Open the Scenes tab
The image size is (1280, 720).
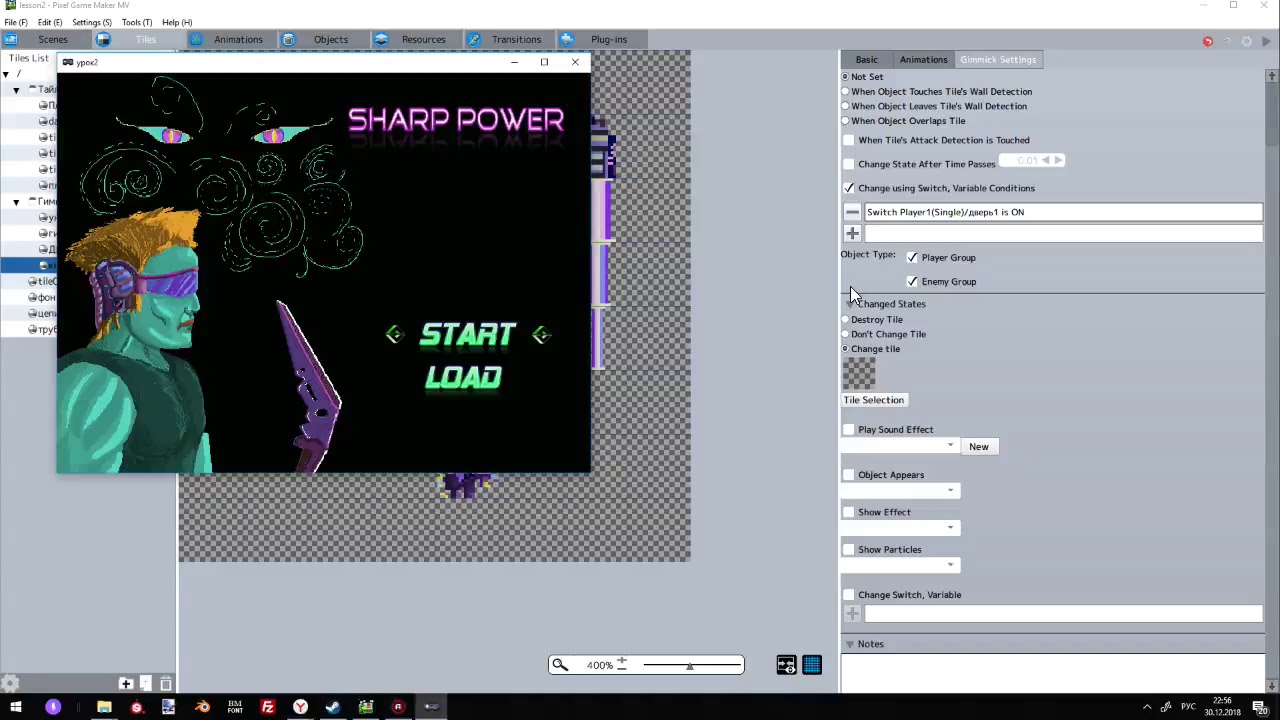(53, 40)
